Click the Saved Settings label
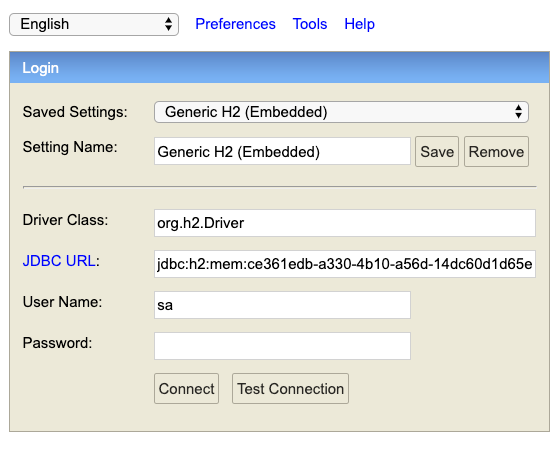 pos(75,112)
